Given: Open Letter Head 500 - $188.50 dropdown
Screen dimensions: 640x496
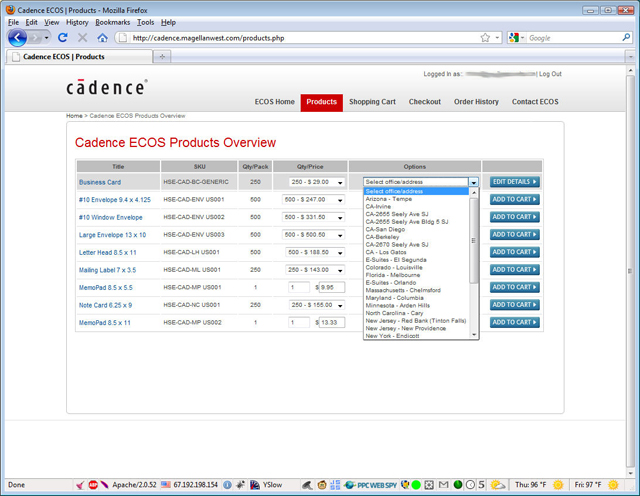Looking at the screenshot, I should coord(315,252).
